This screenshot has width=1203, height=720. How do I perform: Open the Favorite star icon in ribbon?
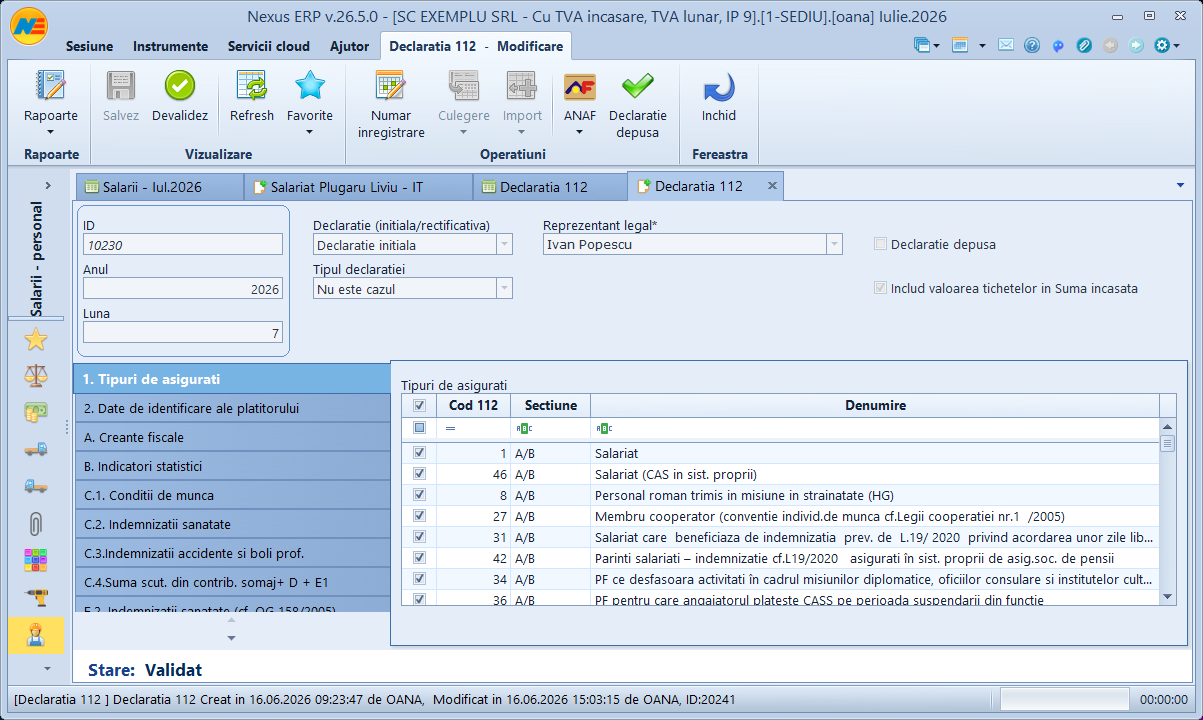click(310, 87)
